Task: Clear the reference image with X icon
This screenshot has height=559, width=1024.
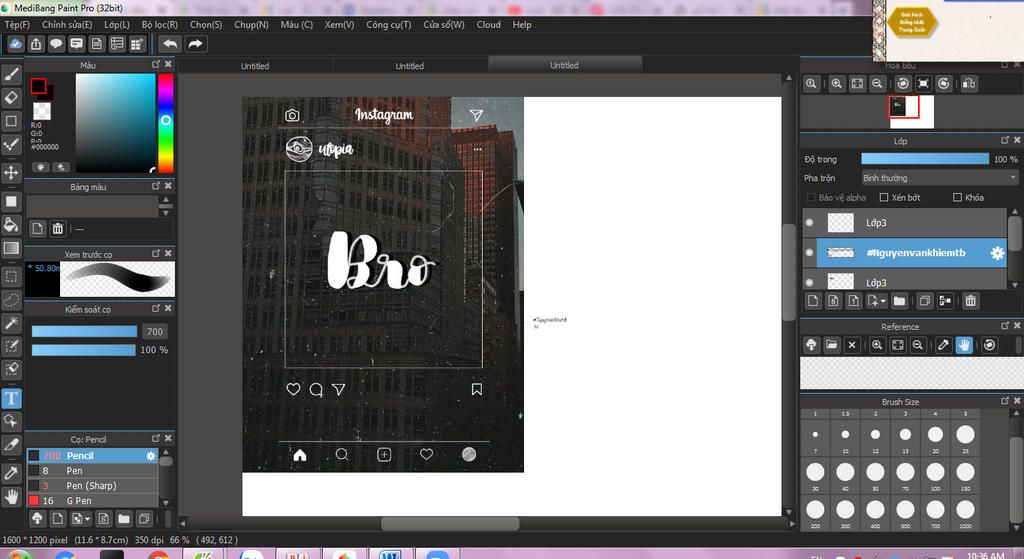Action: pos(852,345)
